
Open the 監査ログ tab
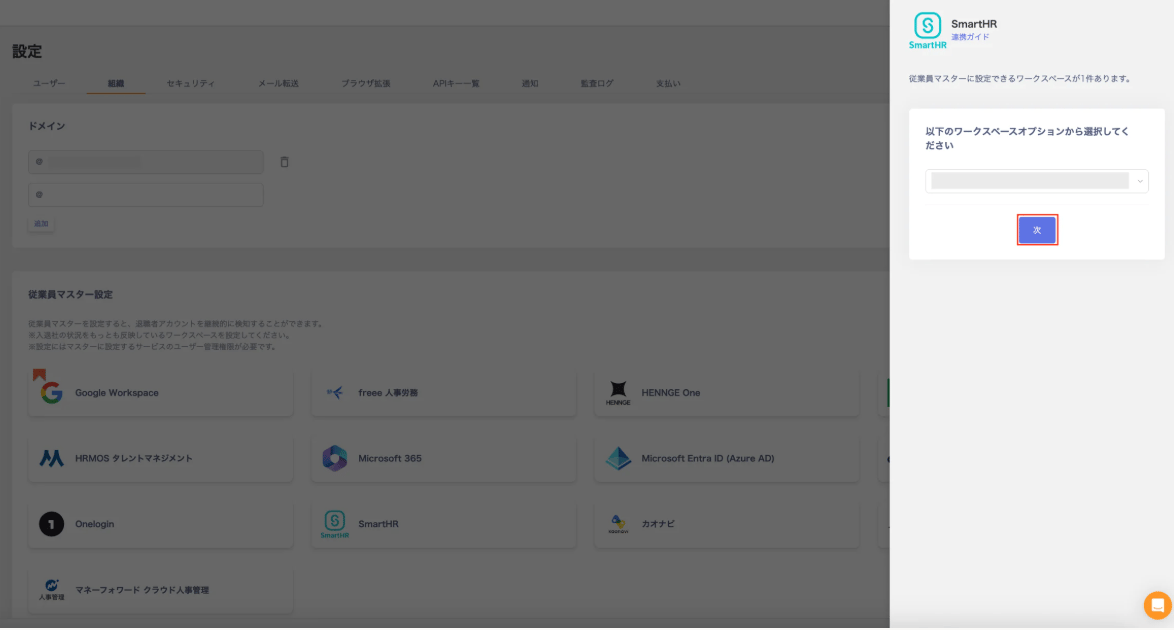click(597, 83)
